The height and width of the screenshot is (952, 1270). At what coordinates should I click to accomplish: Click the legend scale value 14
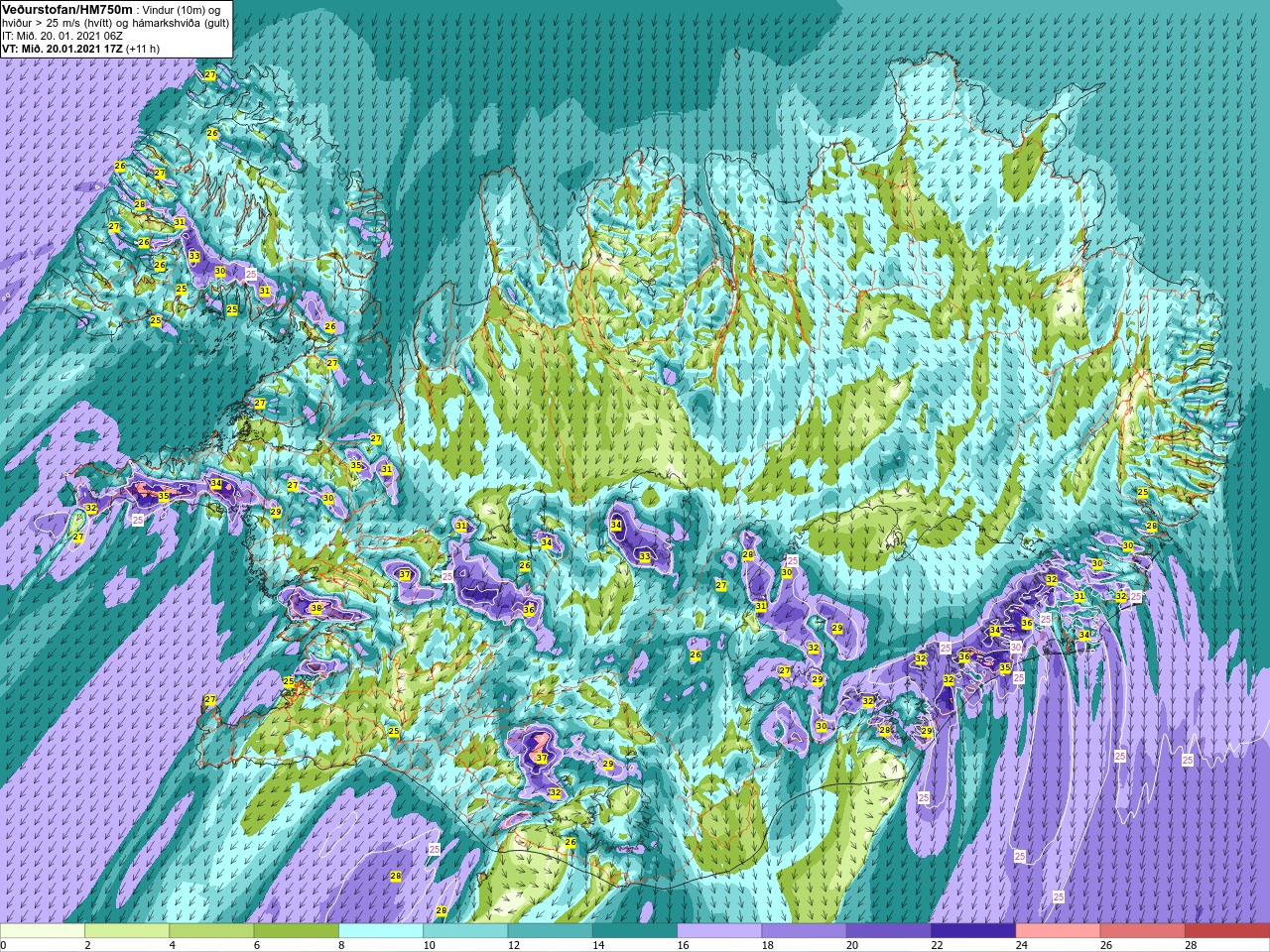tap(597, 945)
